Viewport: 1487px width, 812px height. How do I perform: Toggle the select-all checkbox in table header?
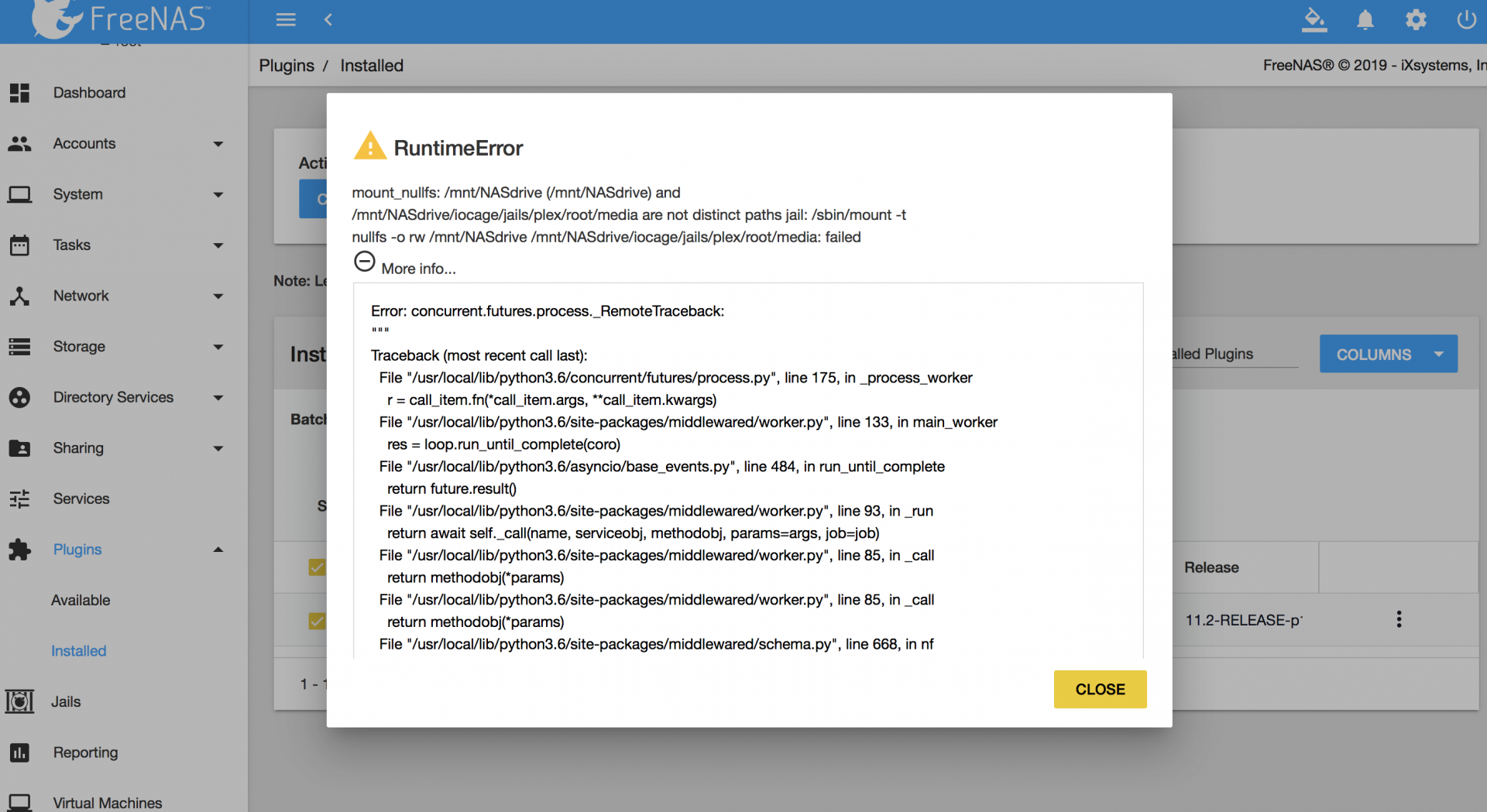317,567
